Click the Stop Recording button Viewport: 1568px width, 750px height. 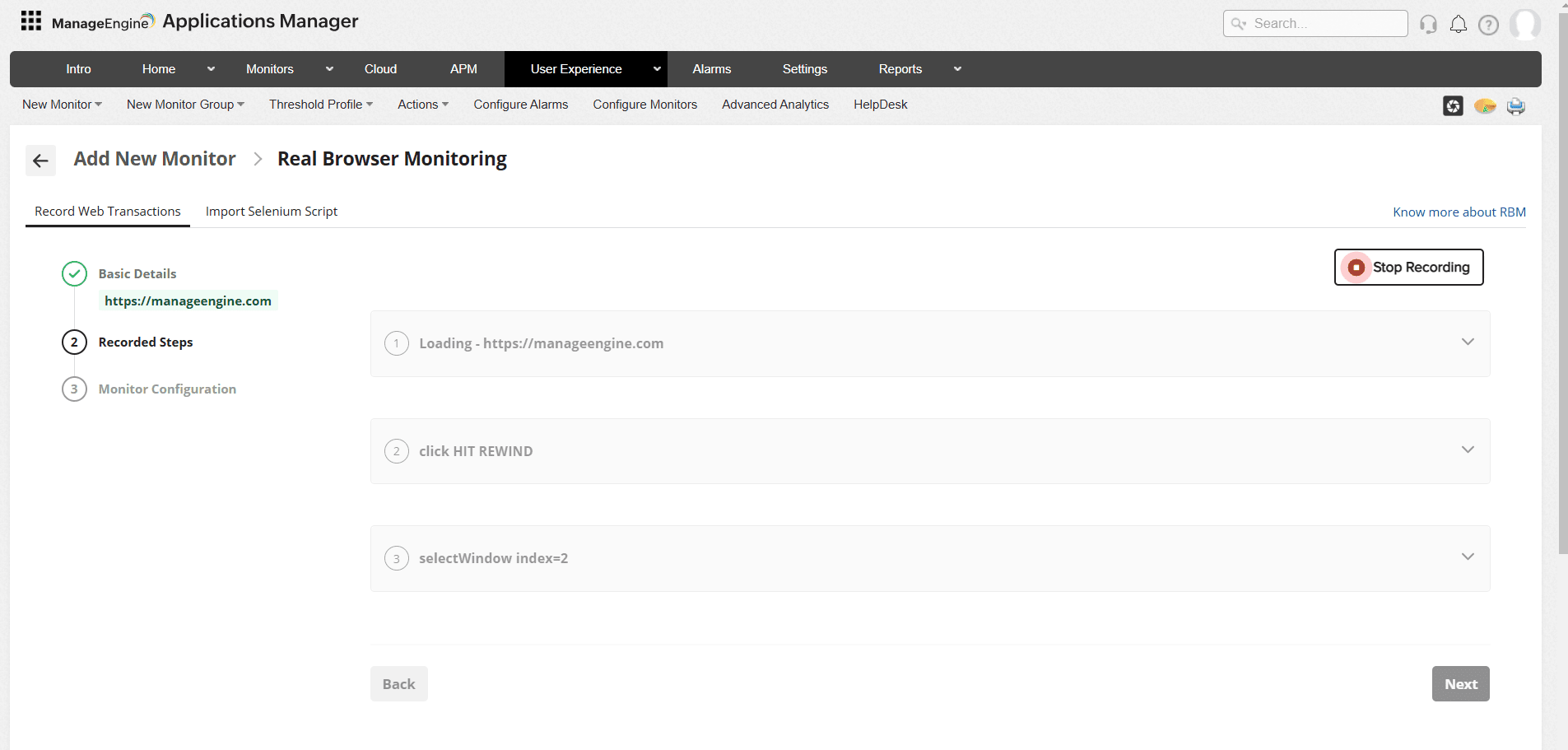pos(1408,268)
